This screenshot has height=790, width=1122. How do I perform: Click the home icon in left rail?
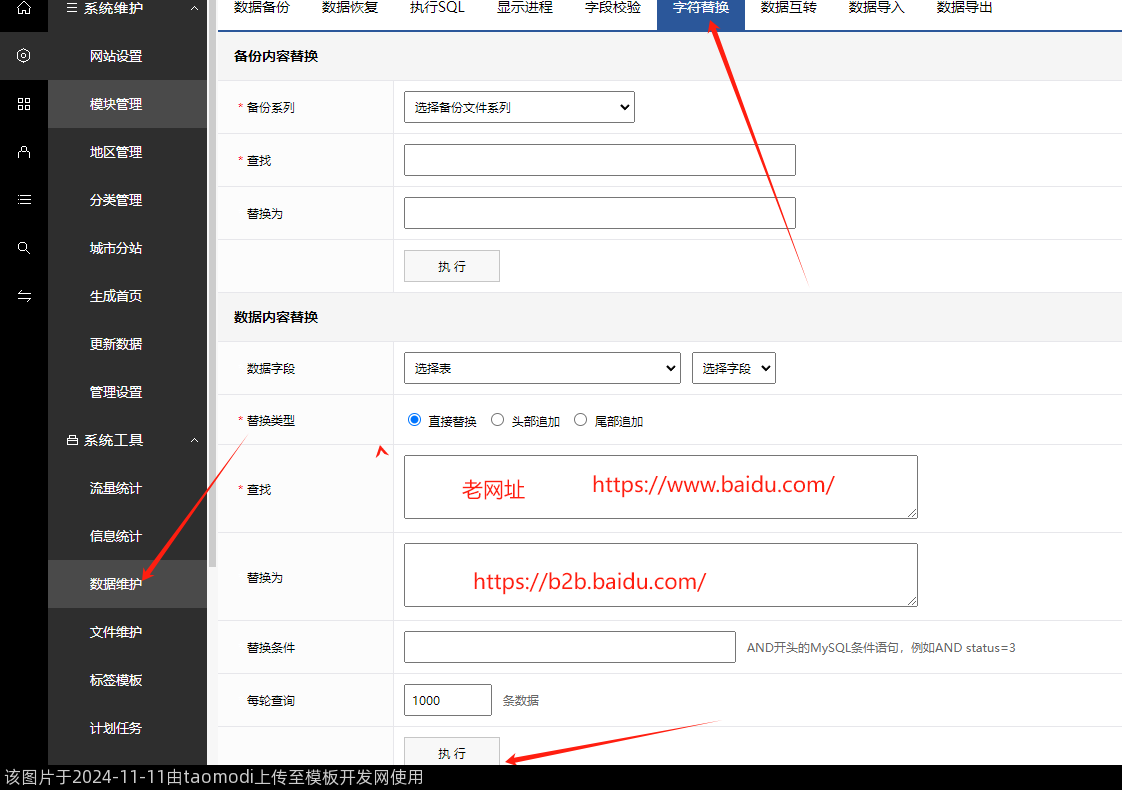(x=24, y=8)
